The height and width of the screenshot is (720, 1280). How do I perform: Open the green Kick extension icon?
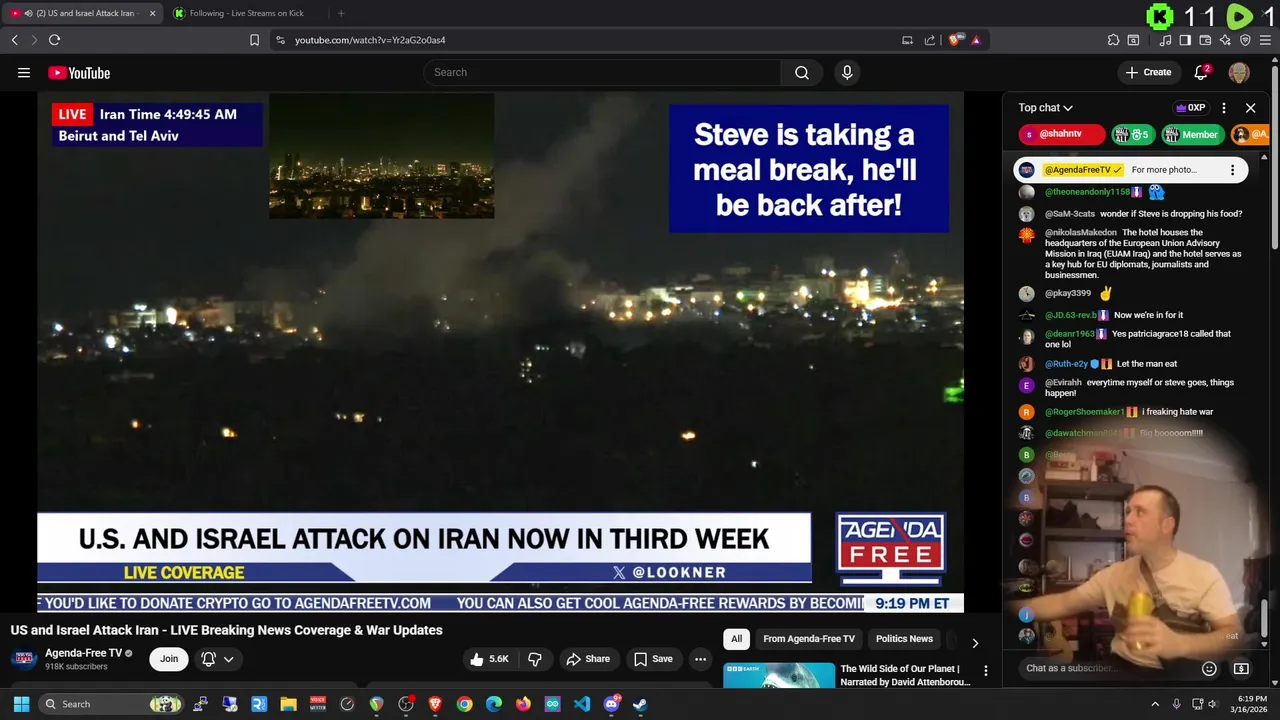[x=1160, y=16]
